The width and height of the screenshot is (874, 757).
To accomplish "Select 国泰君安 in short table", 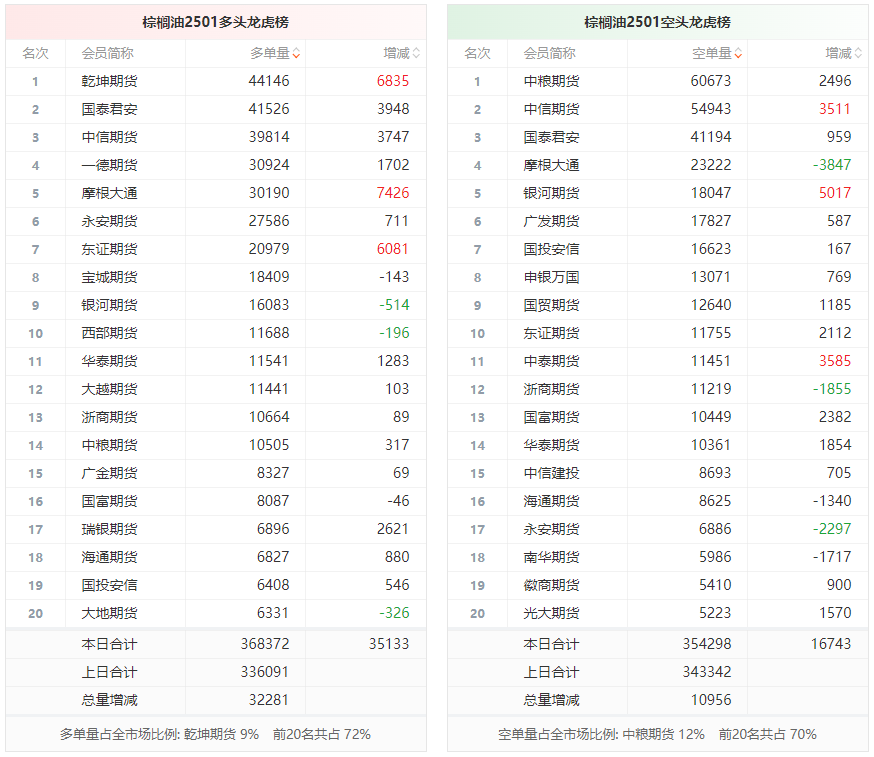I will pyautogui.click(x=551, y=137).
